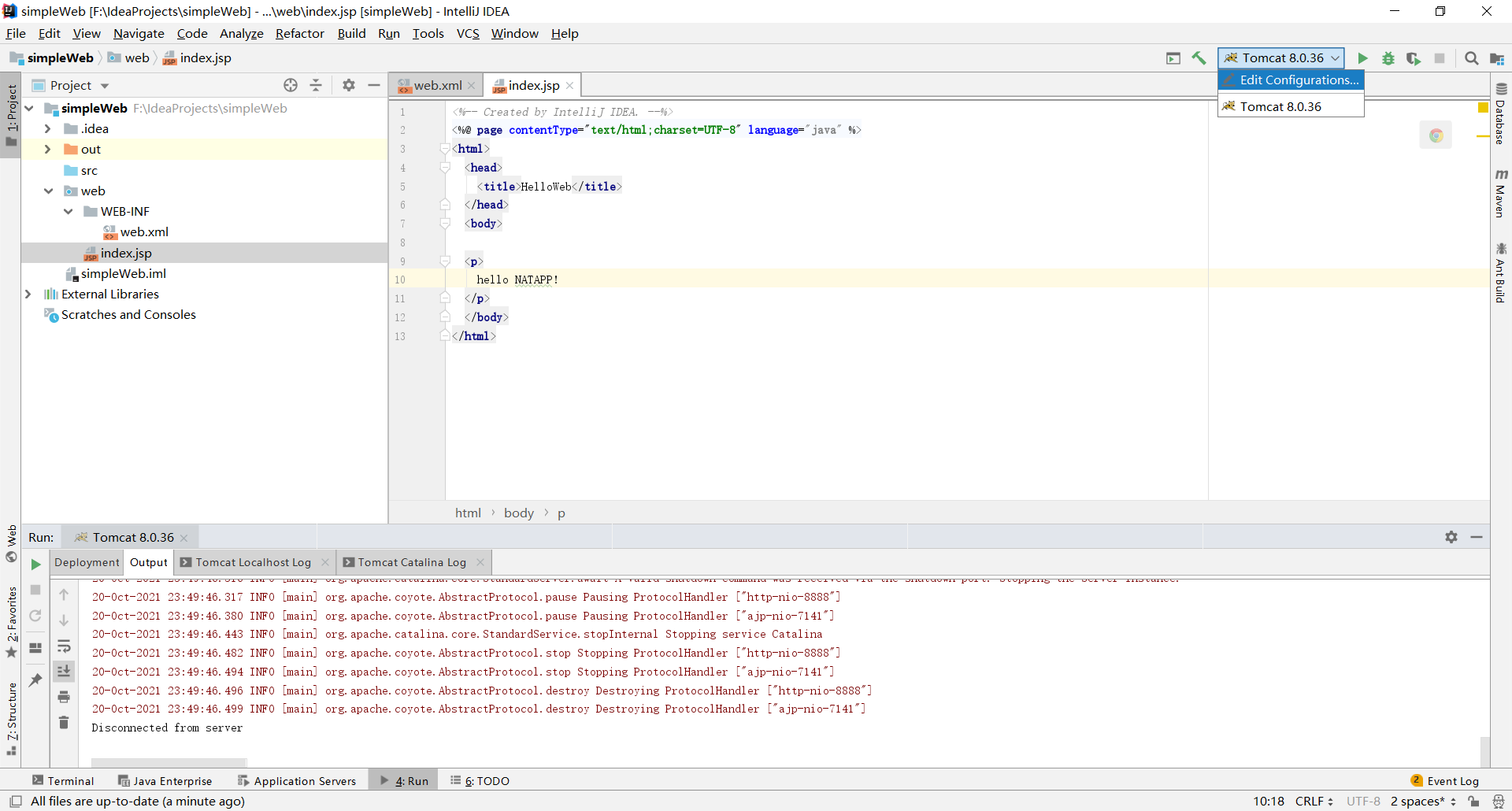Collapse the web folder
This screenshot has width=1512, height=811.
click(x=48, y=191)
